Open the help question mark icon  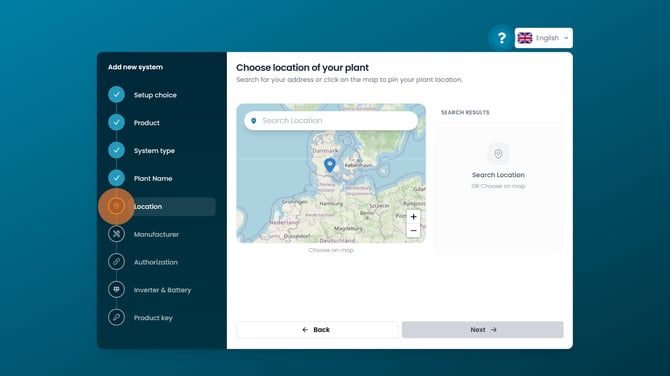pos(502,38)
